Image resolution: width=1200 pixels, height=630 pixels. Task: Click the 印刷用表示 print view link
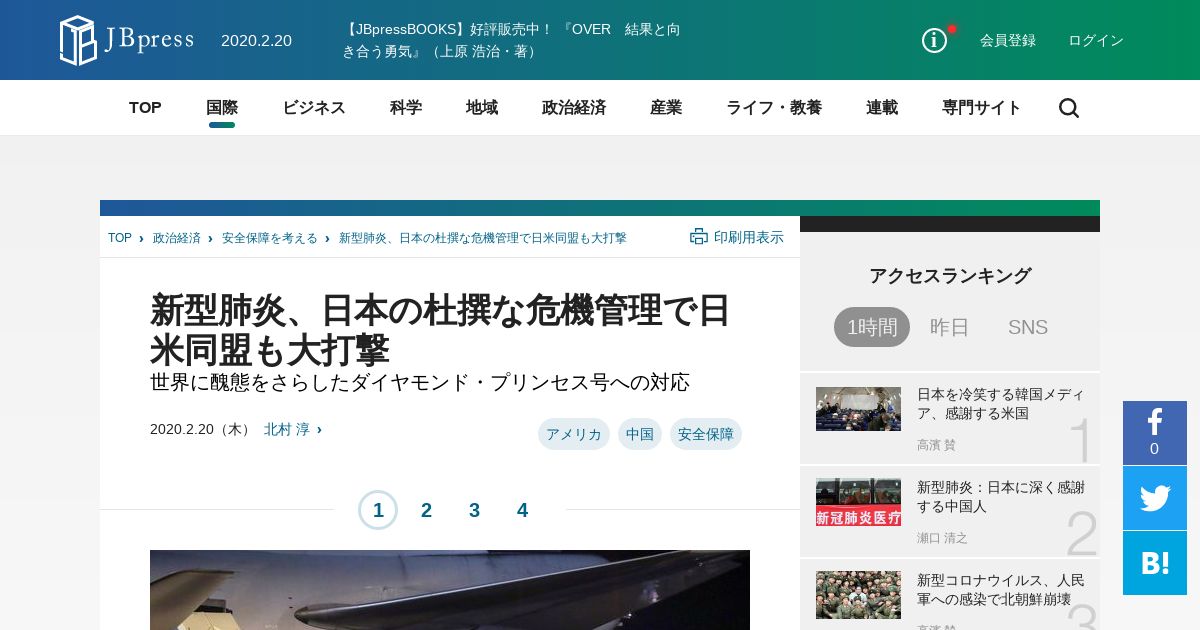749,237
